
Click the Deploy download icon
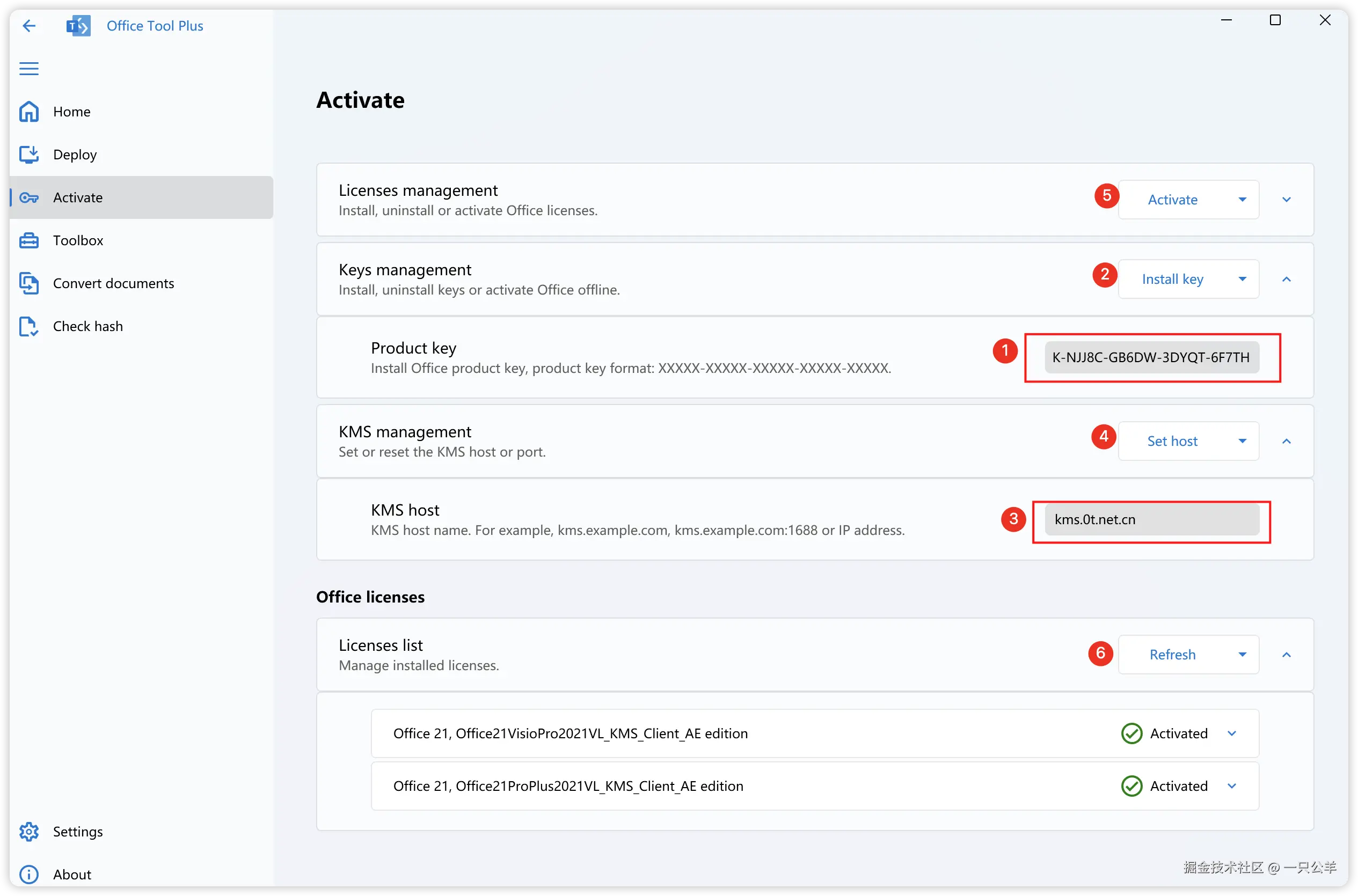coord(29,155)
